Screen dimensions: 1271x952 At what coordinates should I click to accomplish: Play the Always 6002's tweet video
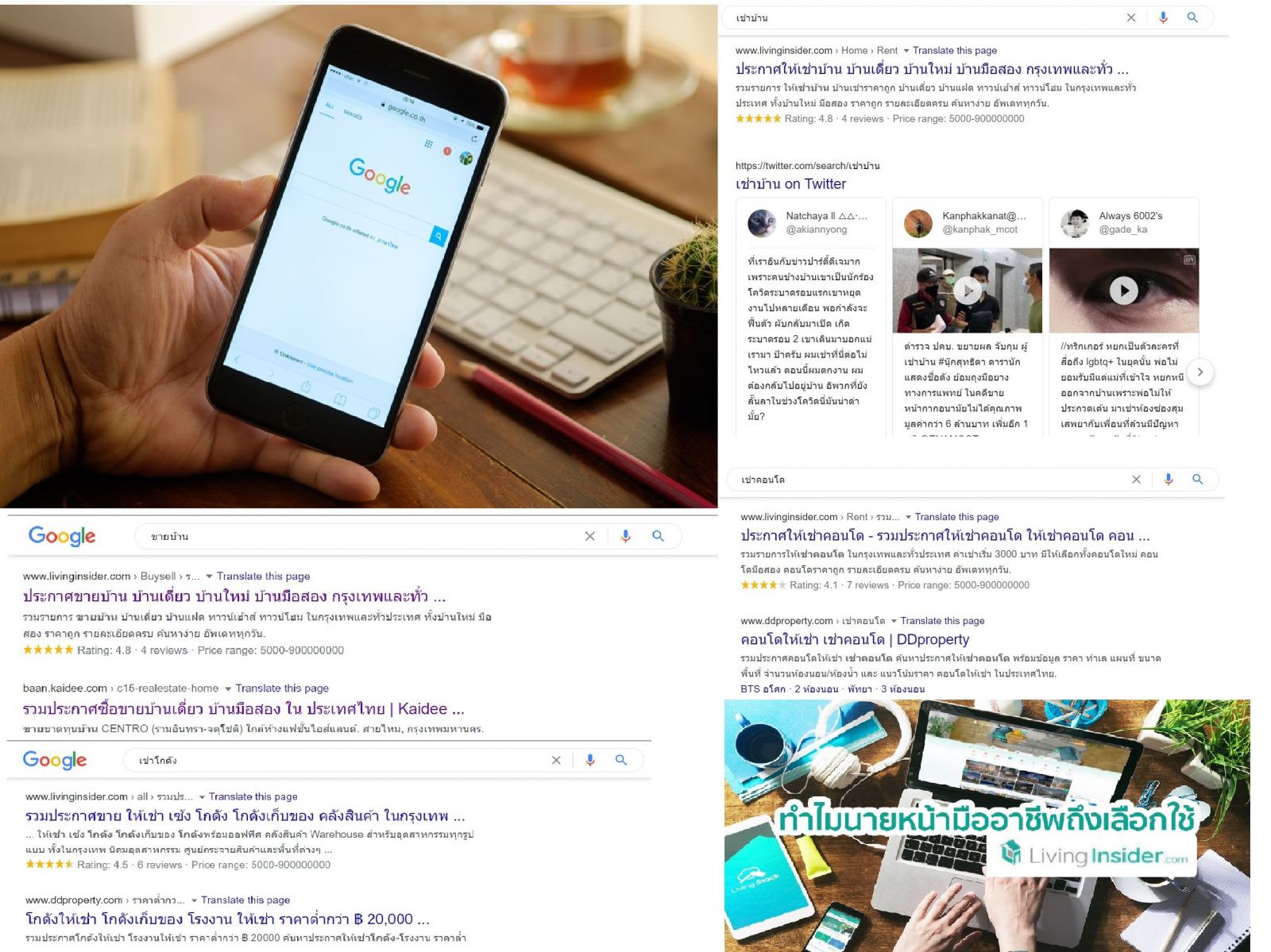pos(1123,291)
